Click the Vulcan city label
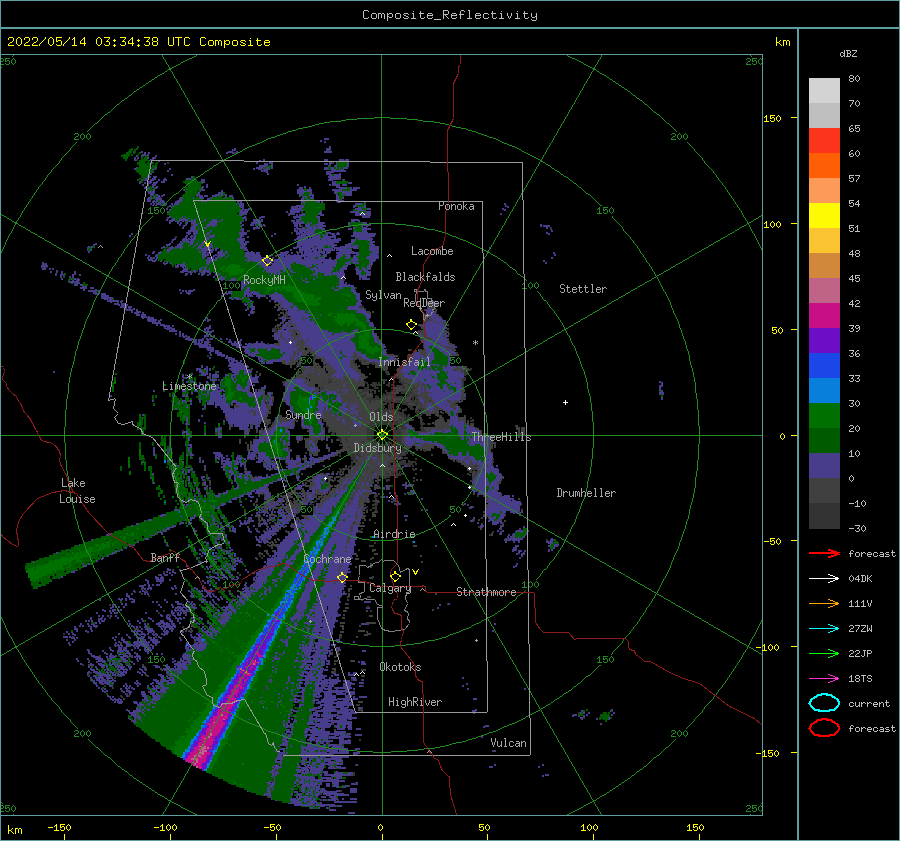The height and width of the screenshot is (841, 900). click(509, 743)
